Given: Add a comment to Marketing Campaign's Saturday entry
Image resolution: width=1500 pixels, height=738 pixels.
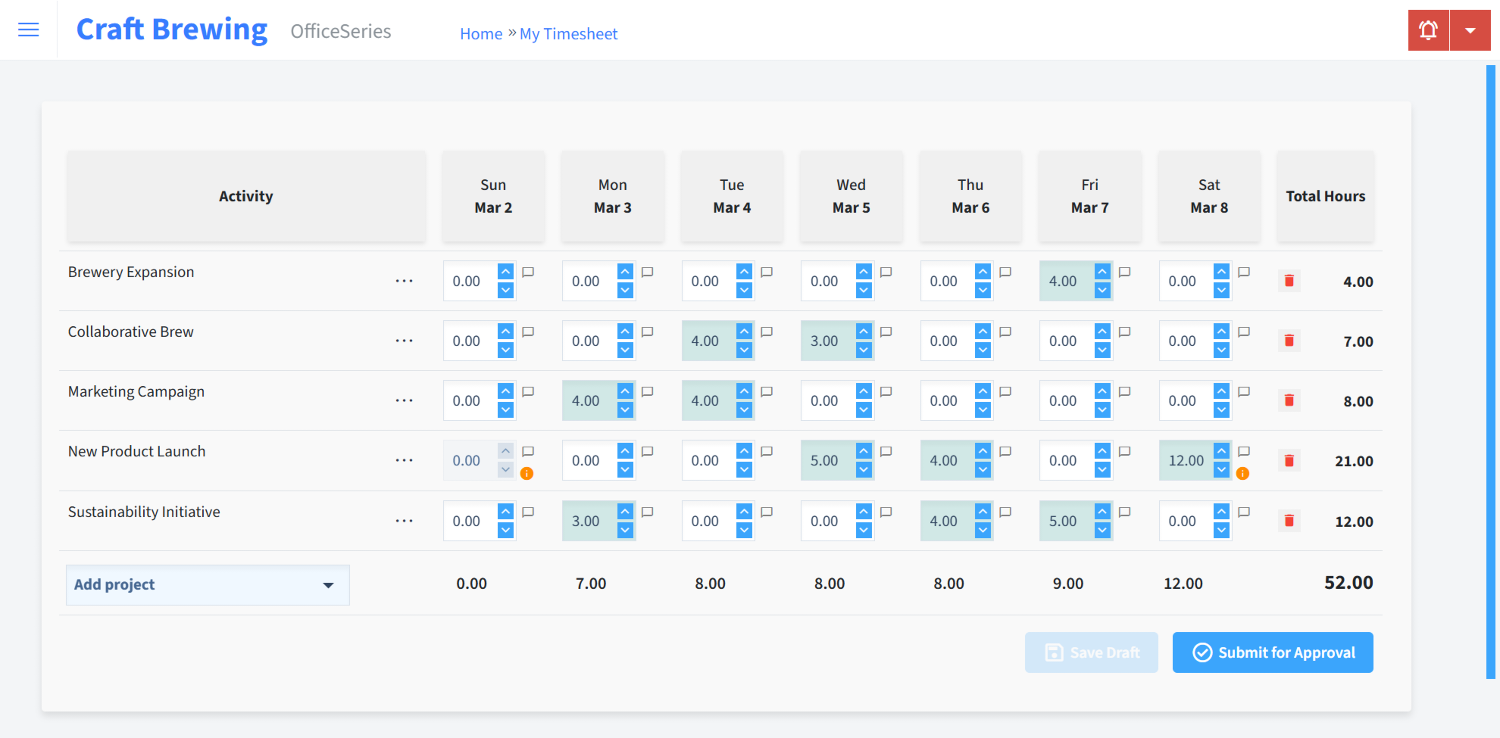Looking at the screenshot, I should pos(1243,391).
